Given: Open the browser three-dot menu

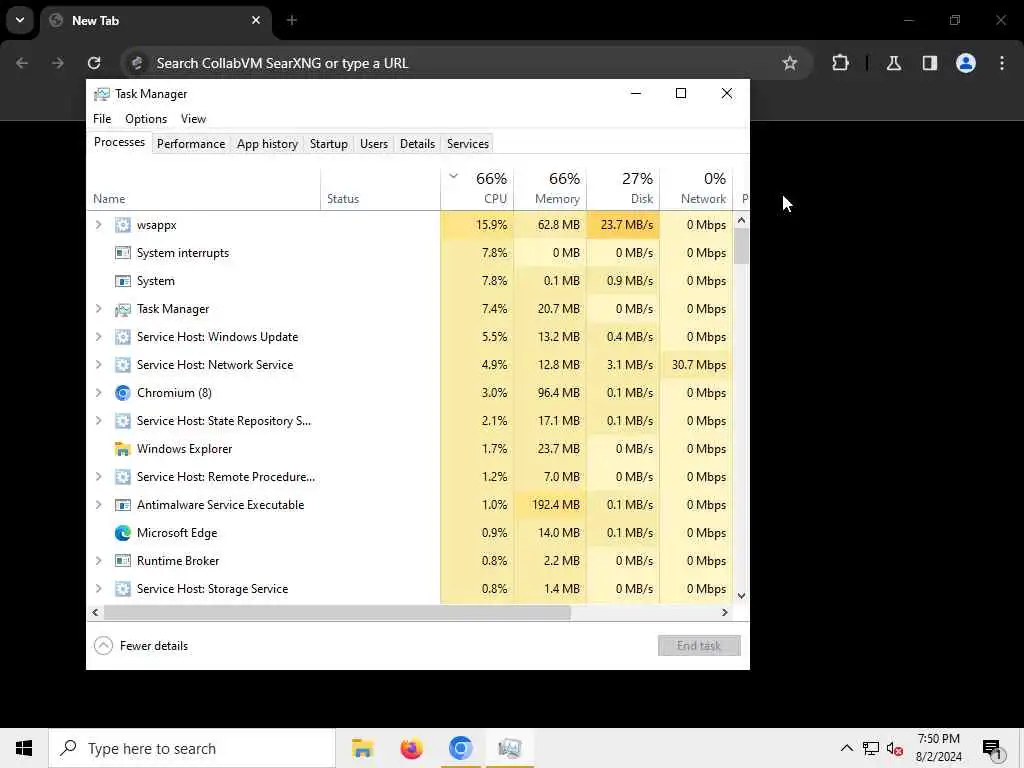Looking at the screenshot, I should click(x=1002, y=63).
